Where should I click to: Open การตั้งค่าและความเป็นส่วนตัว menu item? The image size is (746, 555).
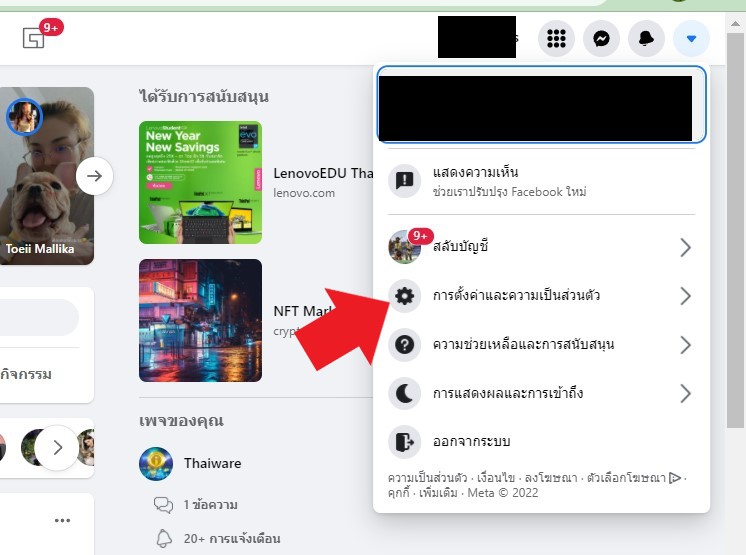click(x=541, y=296)
